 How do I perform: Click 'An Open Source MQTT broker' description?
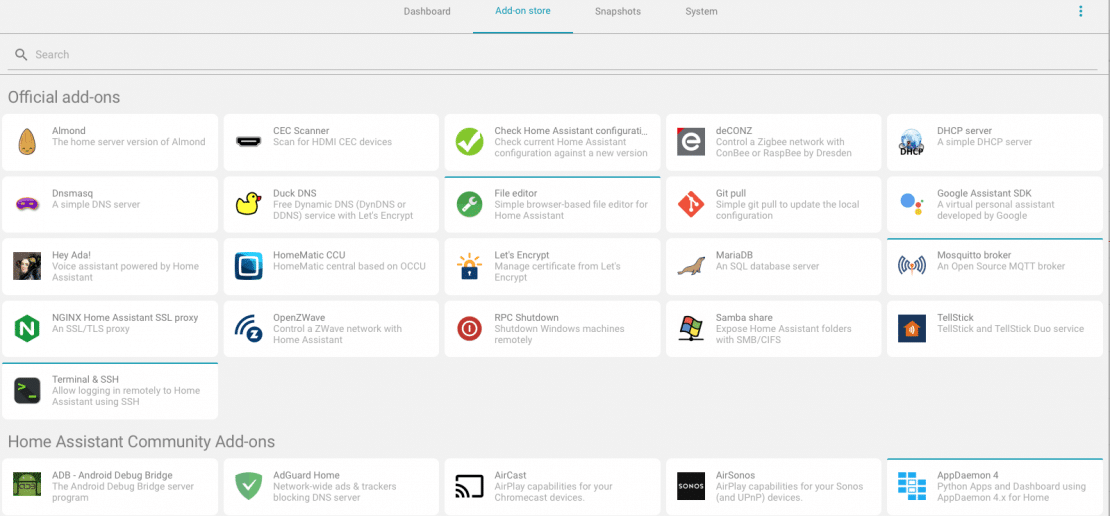click(1001, 266)
